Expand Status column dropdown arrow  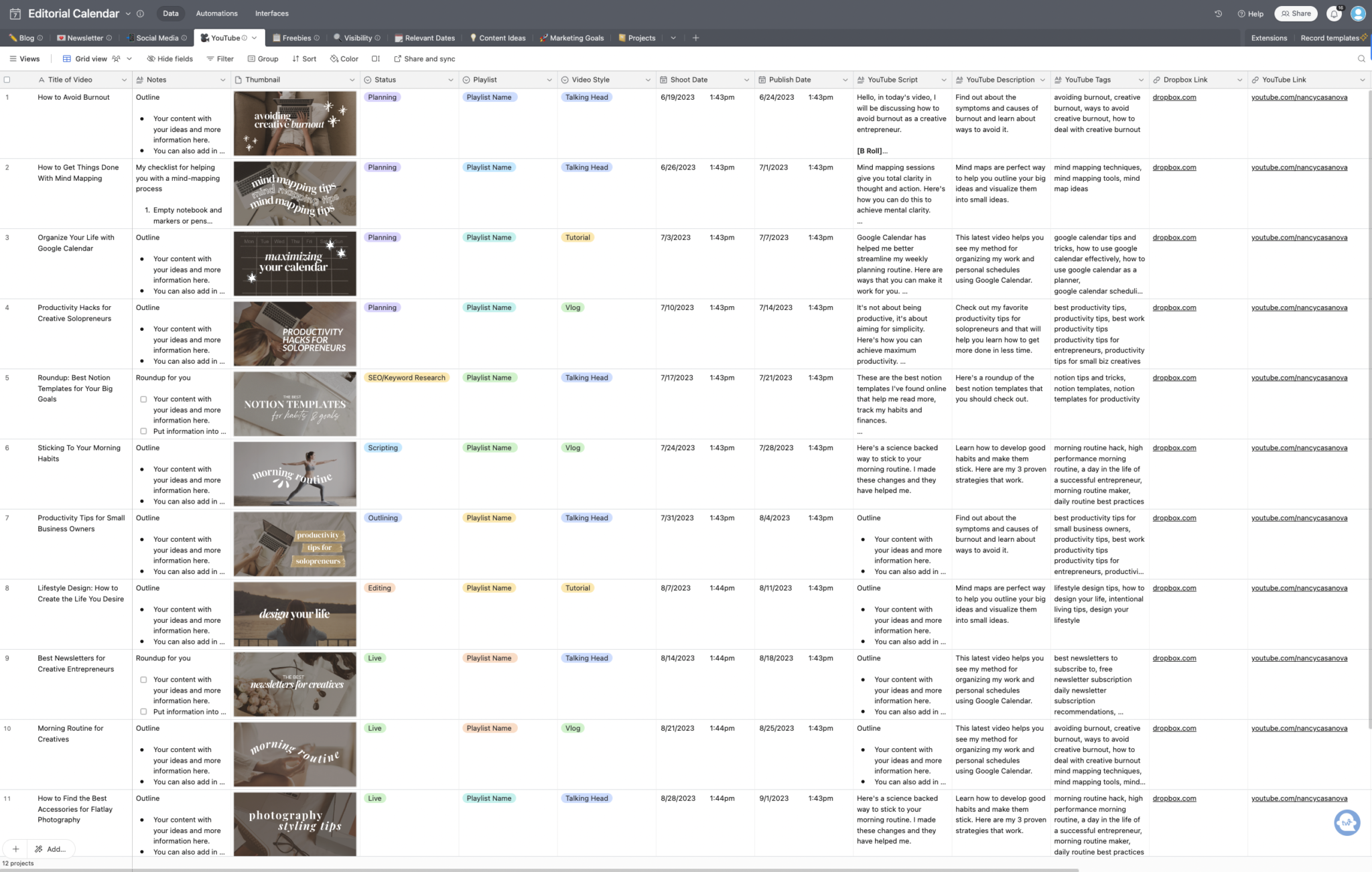(x=450, y=80)
